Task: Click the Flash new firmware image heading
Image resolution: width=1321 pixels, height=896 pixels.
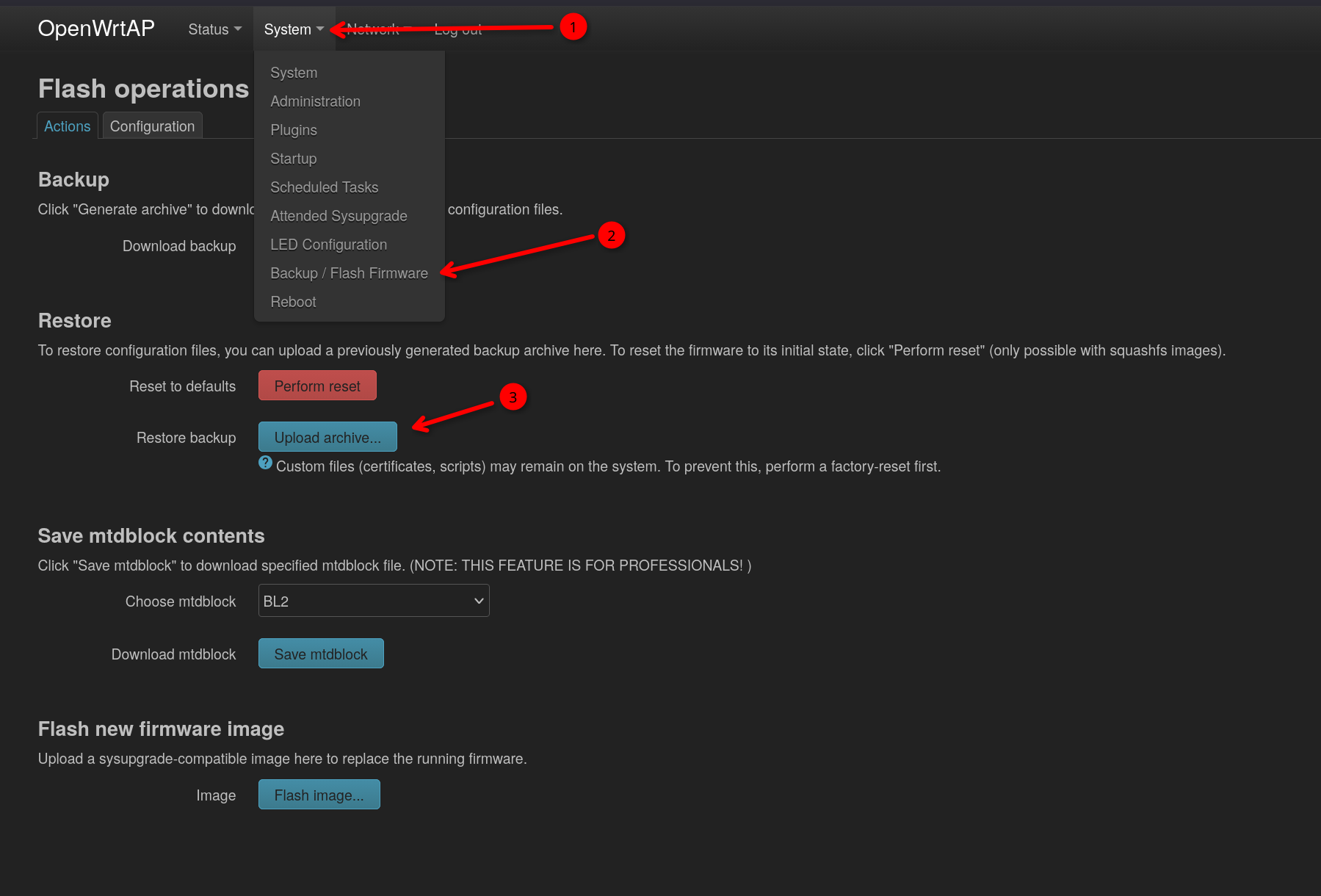Action: 161,729
